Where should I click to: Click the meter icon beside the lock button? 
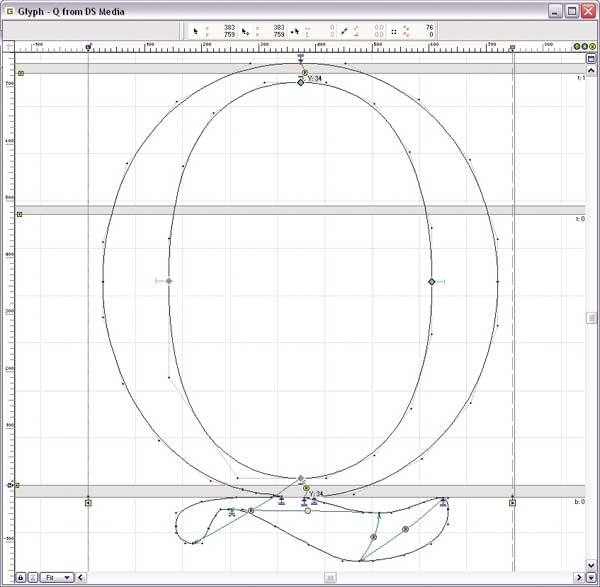(x=33, y=577)
